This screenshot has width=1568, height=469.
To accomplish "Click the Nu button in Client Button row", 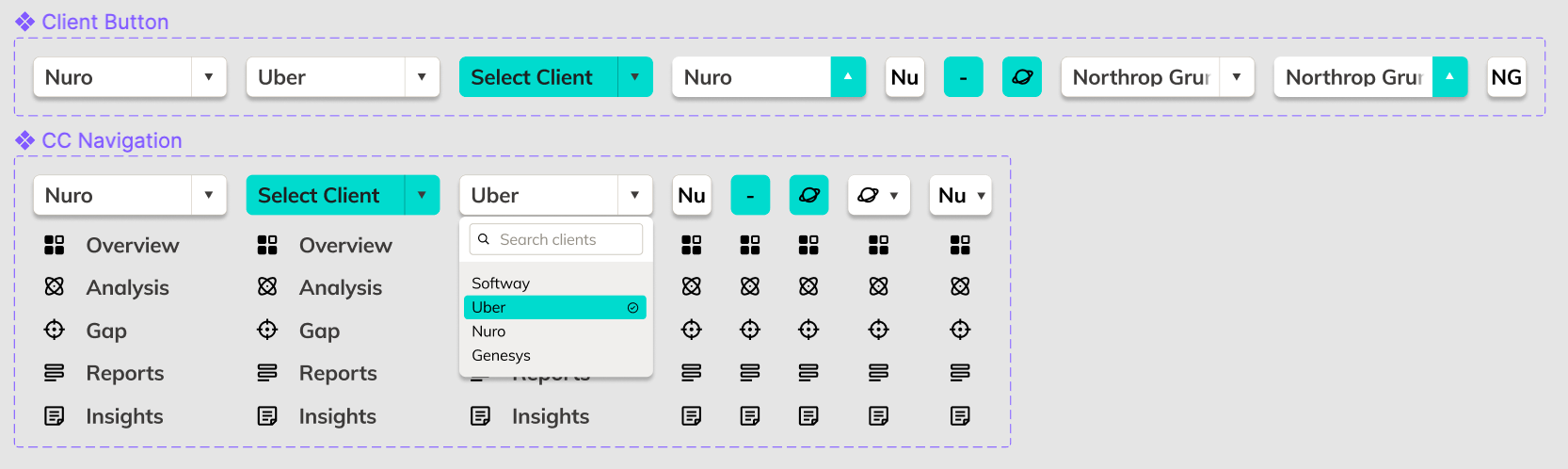I will click(904, 77).
